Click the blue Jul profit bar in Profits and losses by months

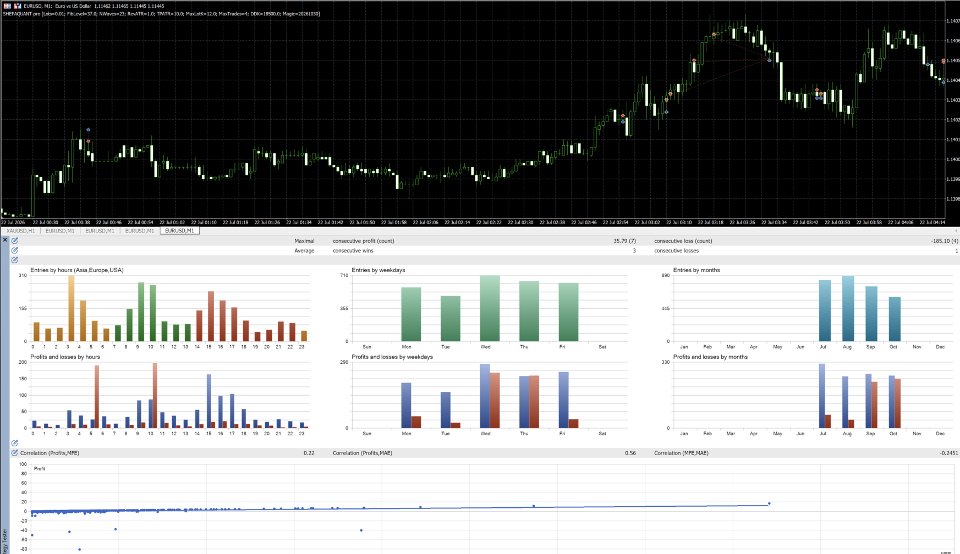pos(822,396)
